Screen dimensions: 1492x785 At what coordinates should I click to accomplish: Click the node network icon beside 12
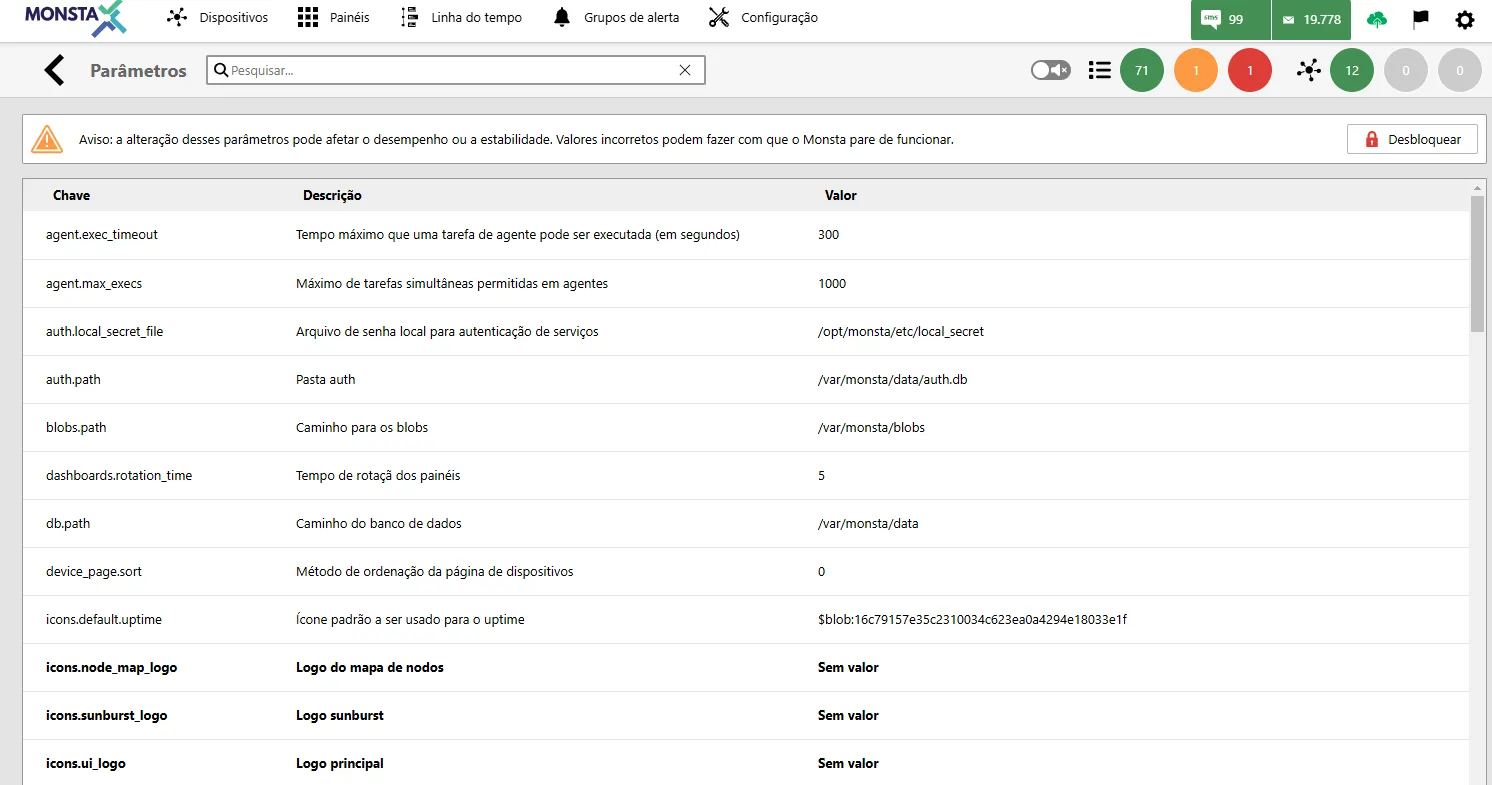pyautogui.click(x=1308, y=70)
